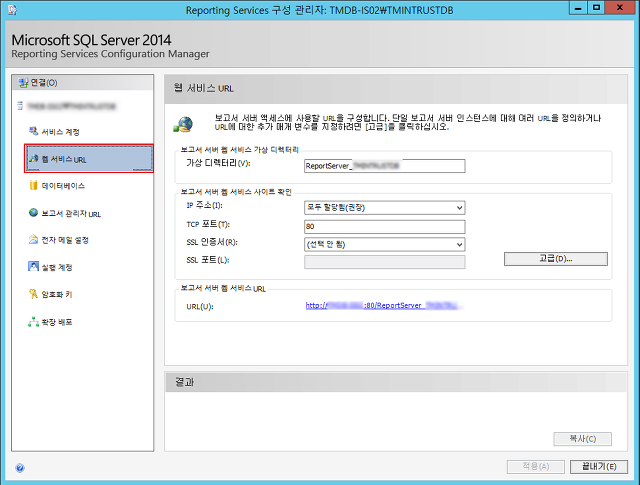Screen dimensions: 640x485
Task: Click the 실행 계정 user icon
Action: pyautogui.click(x=33, y=267)
